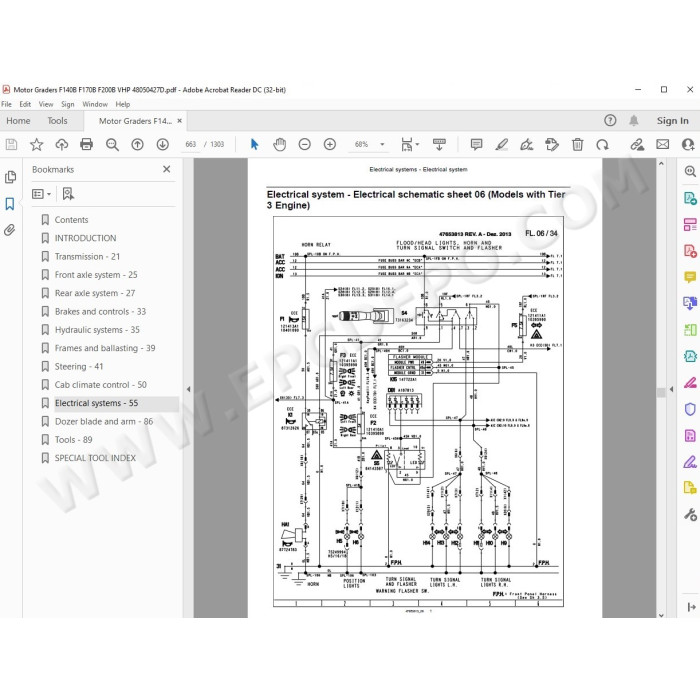Open Export PDF tool in right pane
700x700 pixels.
pyautogui.click(x=690, y=198)
